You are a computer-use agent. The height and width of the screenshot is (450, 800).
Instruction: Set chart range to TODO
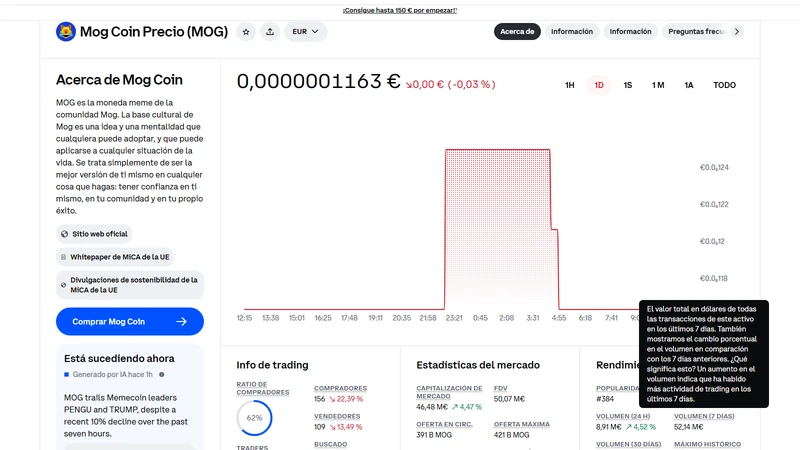coord(724,85)
